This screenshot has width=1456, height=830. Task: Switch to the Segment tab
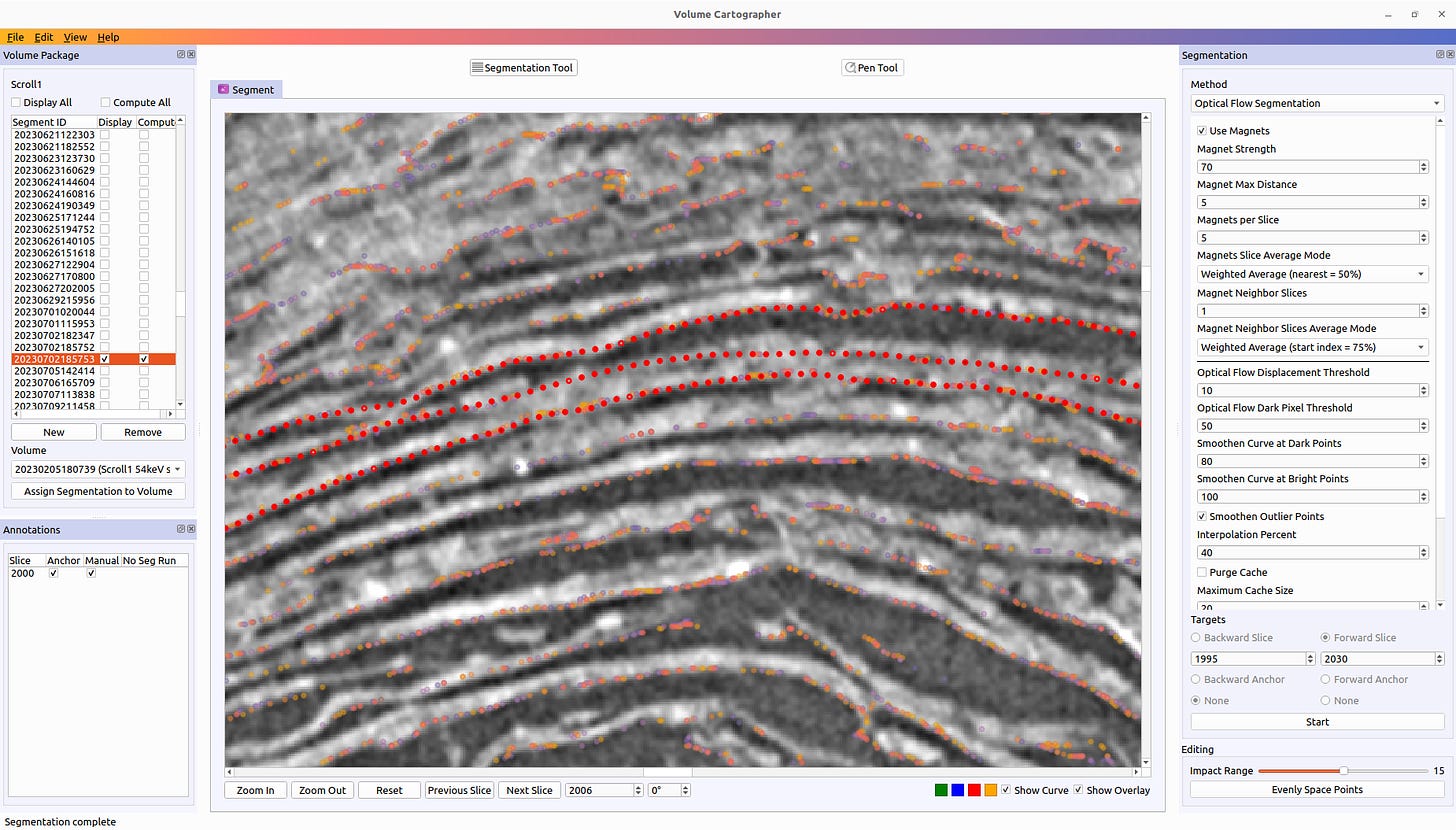tap(246, 89)
